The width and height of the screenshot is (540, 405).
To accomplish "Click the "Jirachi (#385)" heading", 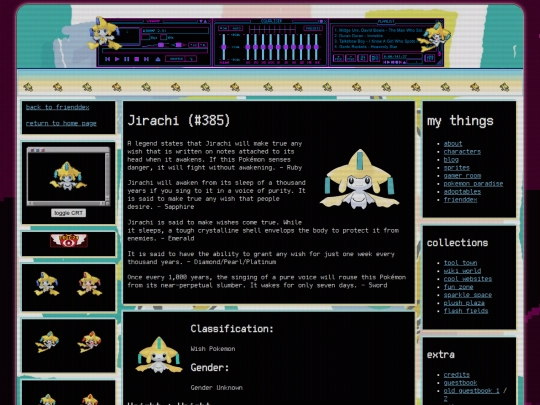I will (x=179, y=121).
